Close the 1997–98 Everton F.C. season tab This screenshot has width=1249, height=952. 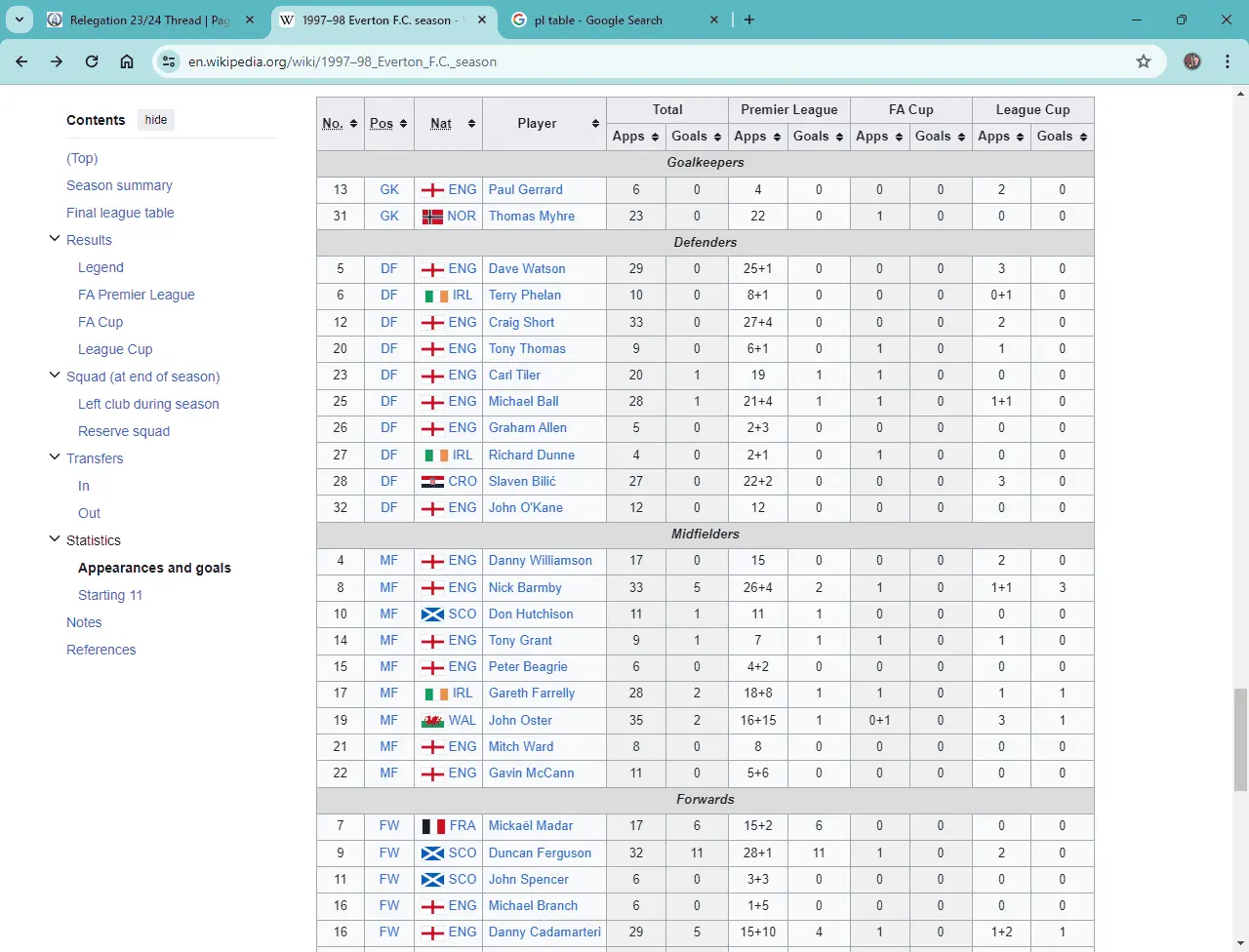pos(482,20)
